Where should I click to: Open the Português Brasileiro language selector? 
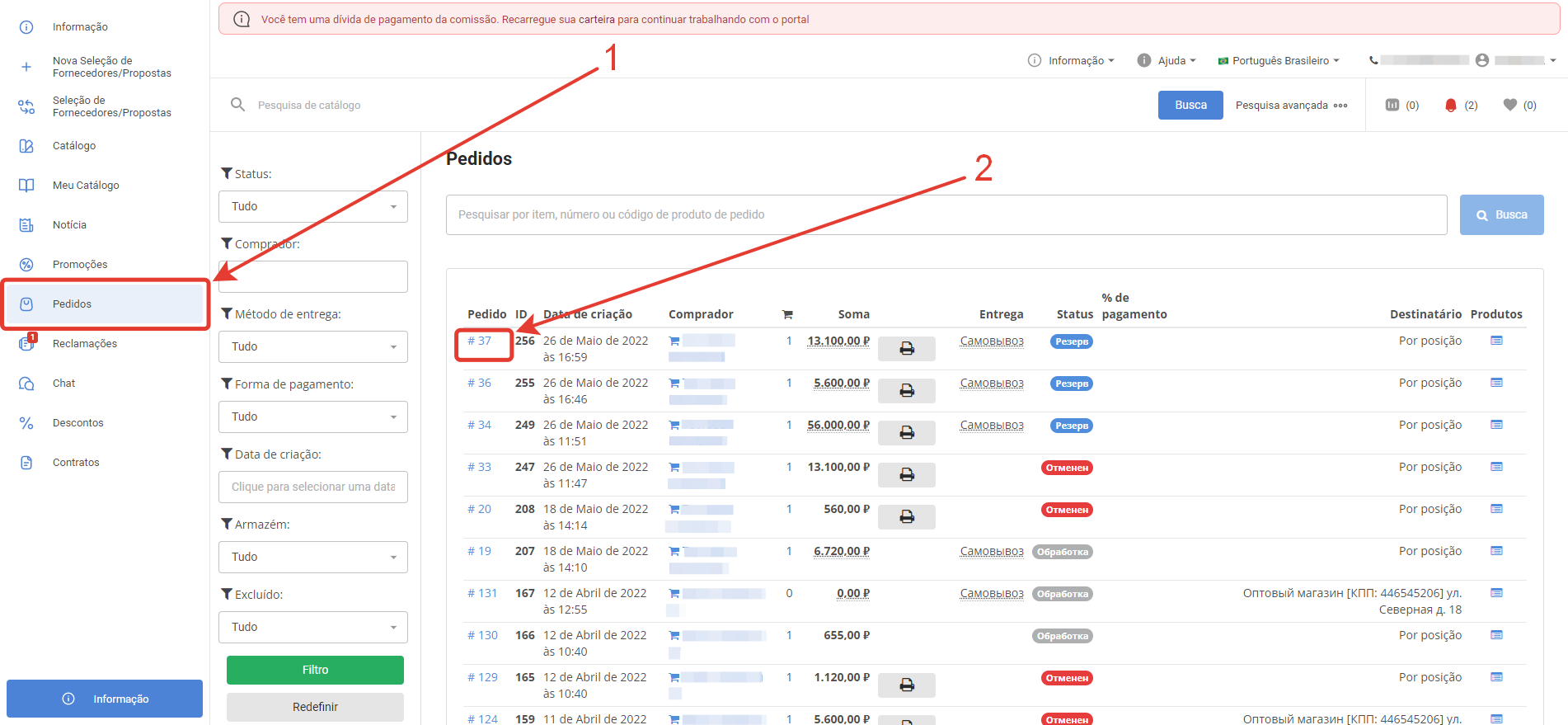[x=1279, y=60]
